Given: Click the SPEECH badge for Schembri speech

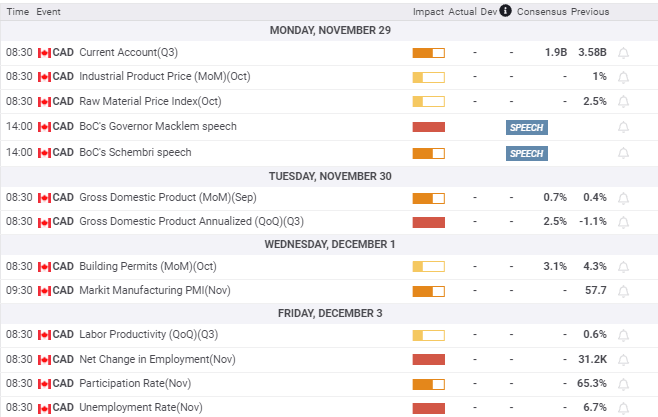Looking at the screenshot, I should [x=526, y=153].
